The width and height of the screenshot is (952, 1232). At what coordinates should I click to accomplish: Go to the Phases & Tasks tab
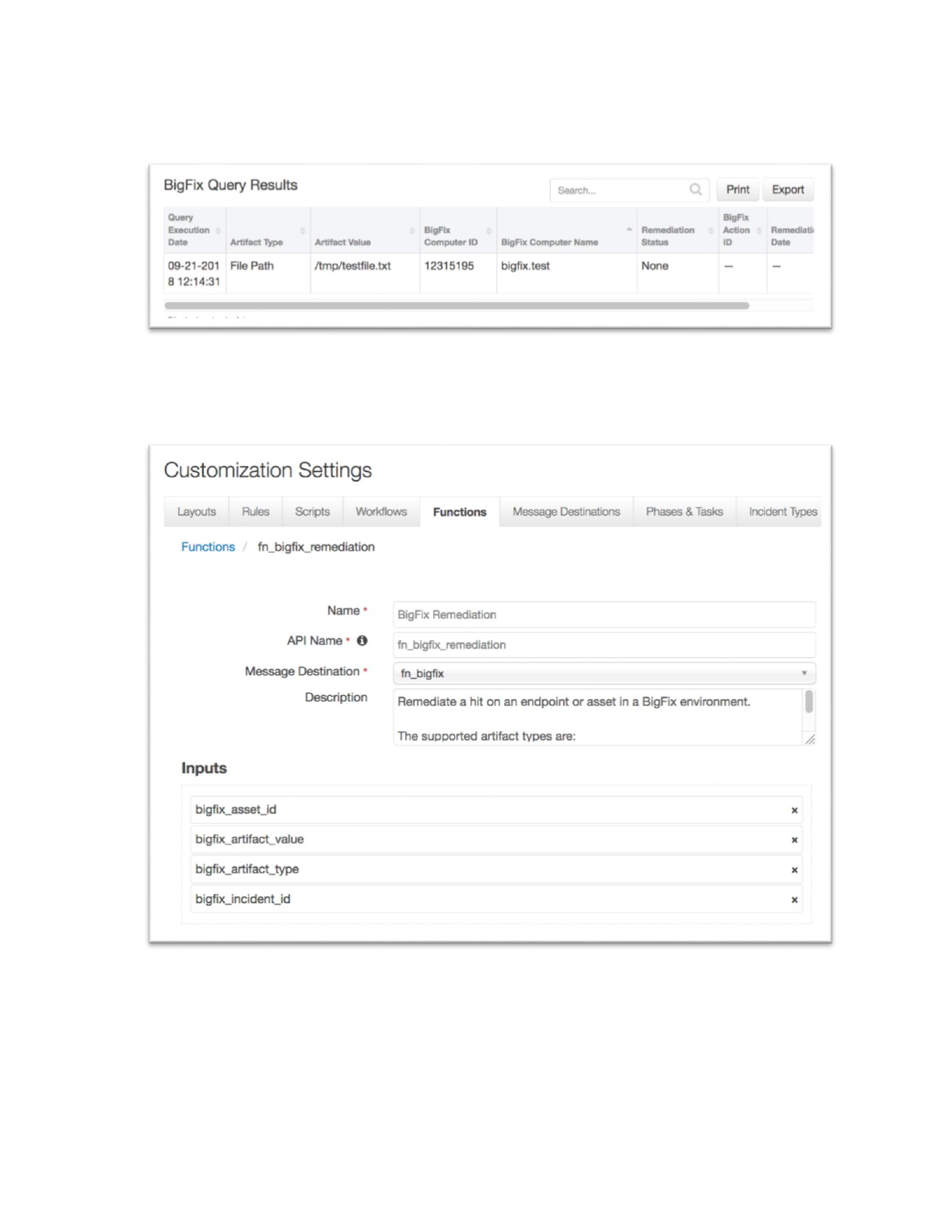[x=684, y=512]
